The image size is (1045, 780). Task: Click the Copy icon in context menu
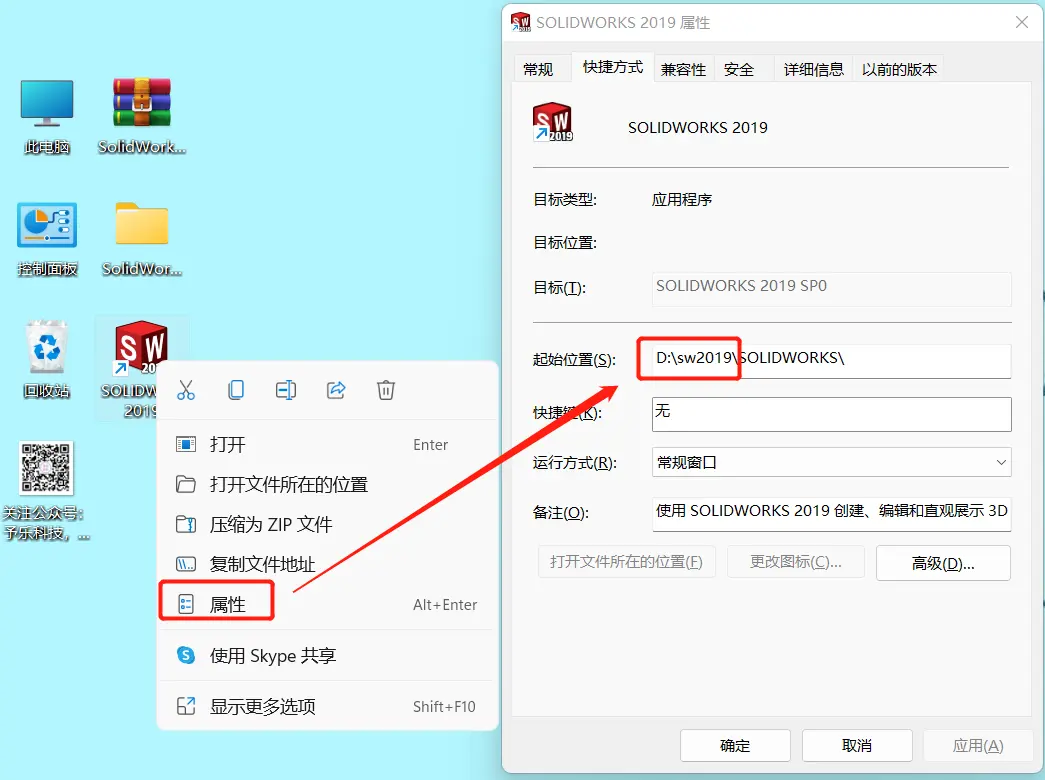[x=236, y=390]
